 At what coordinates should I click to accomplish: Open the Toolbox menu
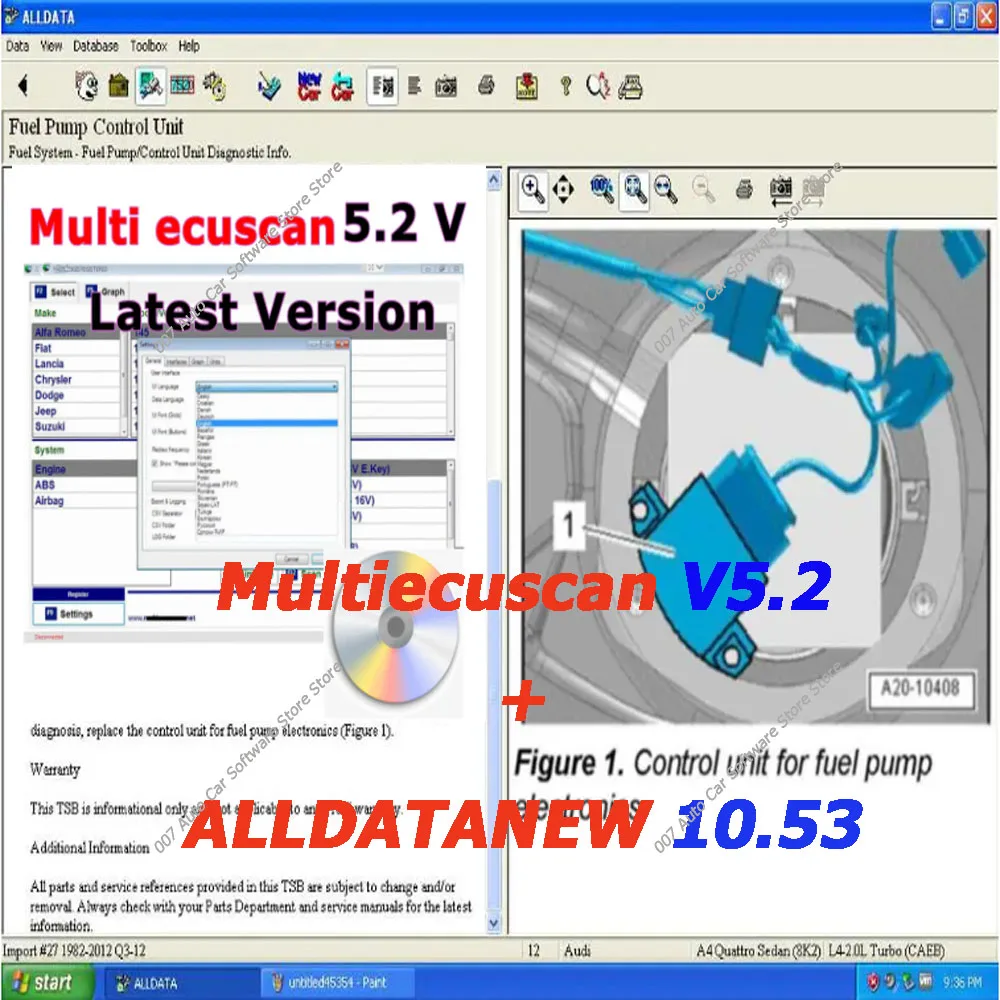tap(148, 46)
